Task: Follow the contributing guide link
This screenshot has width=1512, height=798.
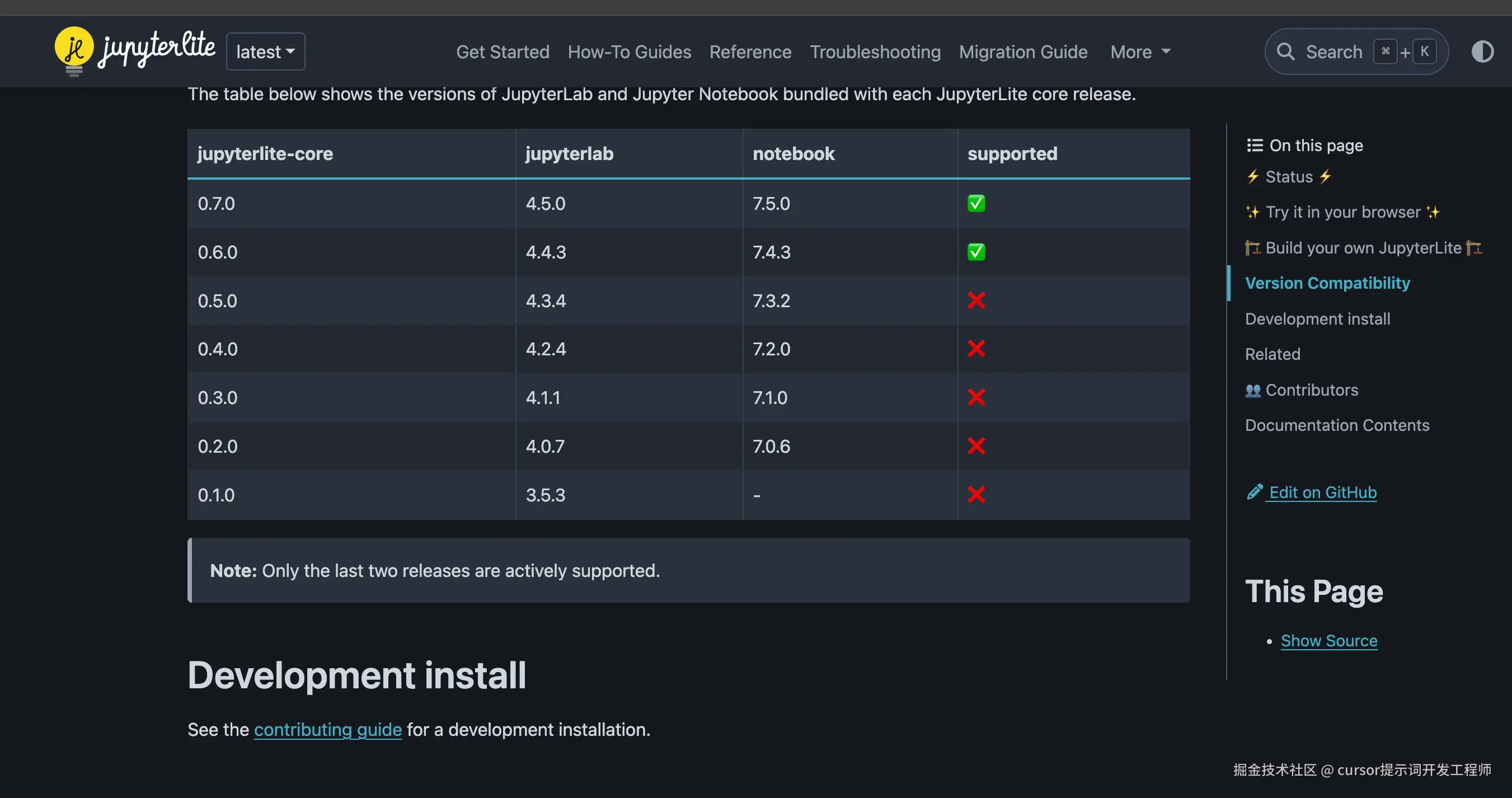Action: tap(327, 729)
